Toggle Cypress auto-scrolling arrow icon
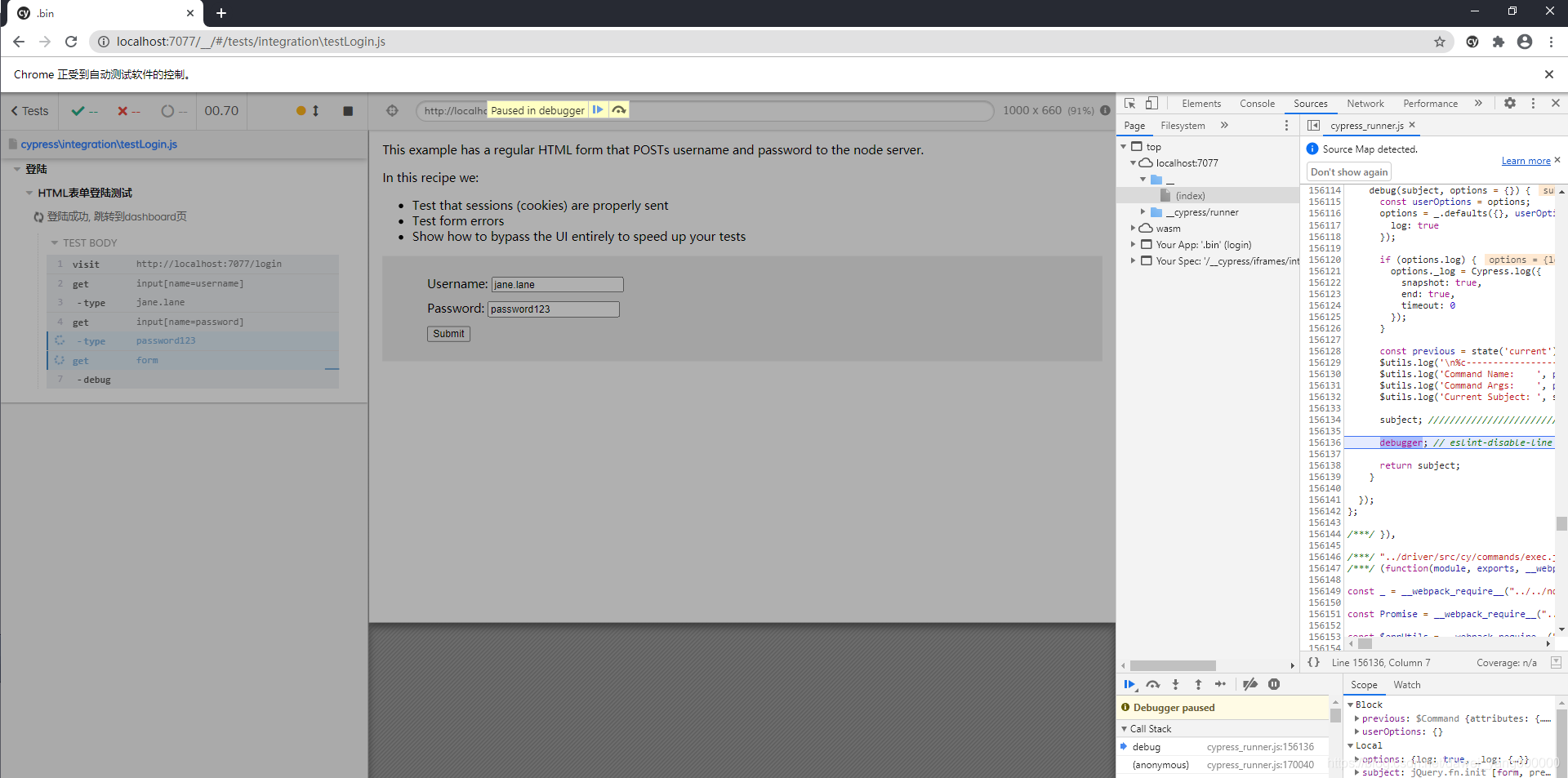This screenshot has width=1568, height=778. pos(315,111)
